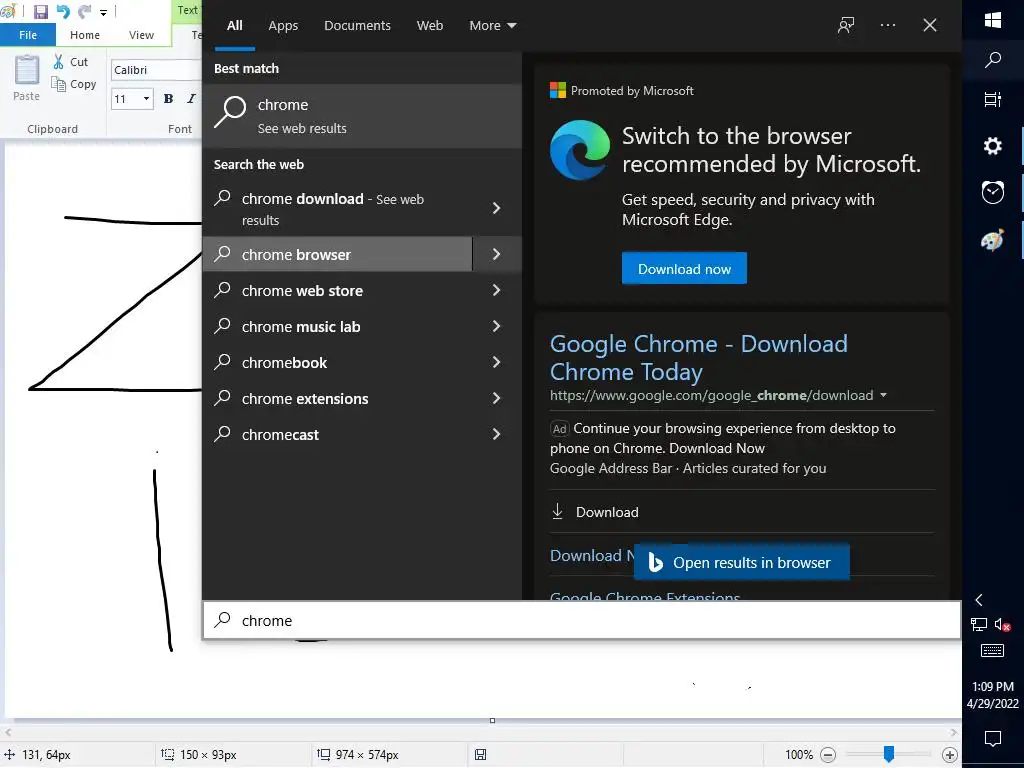
Task: Click the Calibri font name box
Action: 157,70
